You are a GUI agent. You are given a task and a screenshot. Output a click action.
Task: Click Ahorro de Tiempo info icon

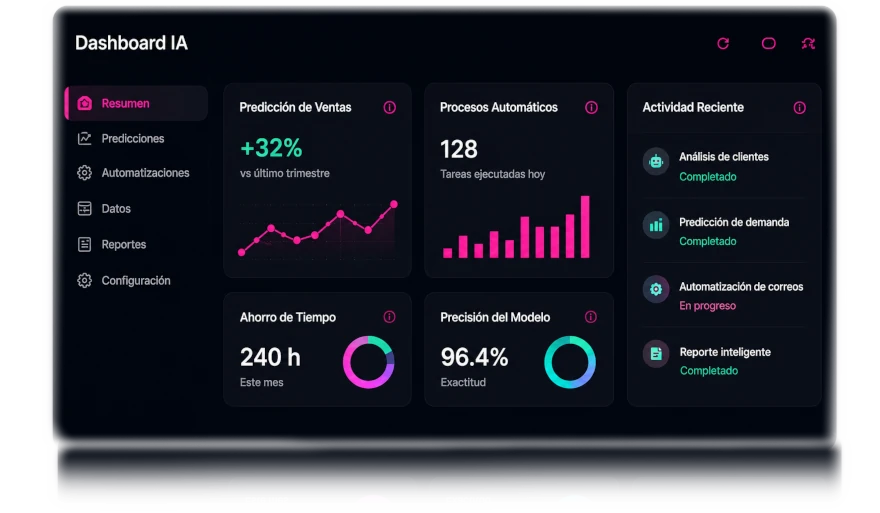(x=389, y=317)
